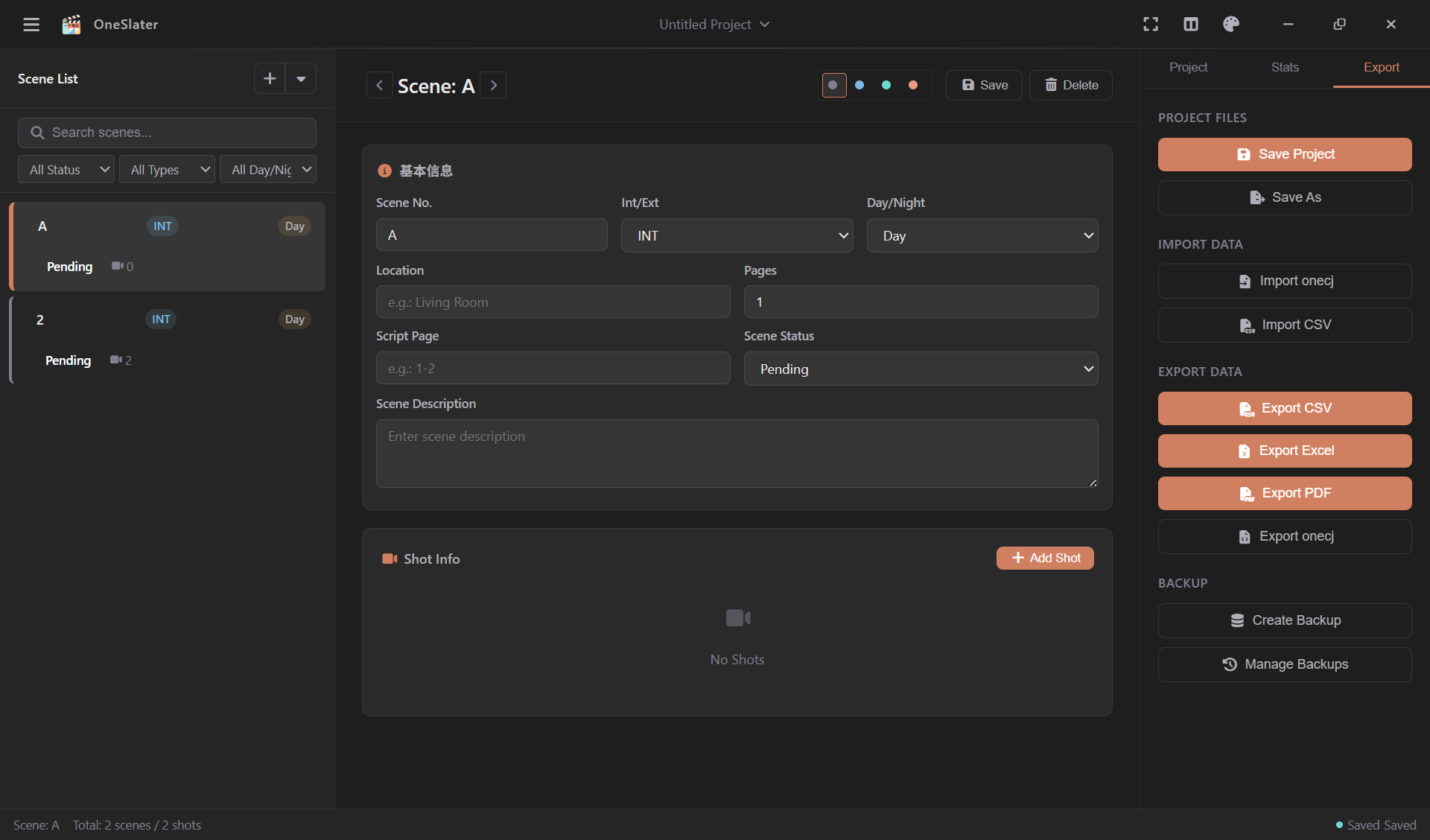Screen dimensions: 1430x840
Task: Open the Int/Ext dropdown
Action: tap(737, 235)
